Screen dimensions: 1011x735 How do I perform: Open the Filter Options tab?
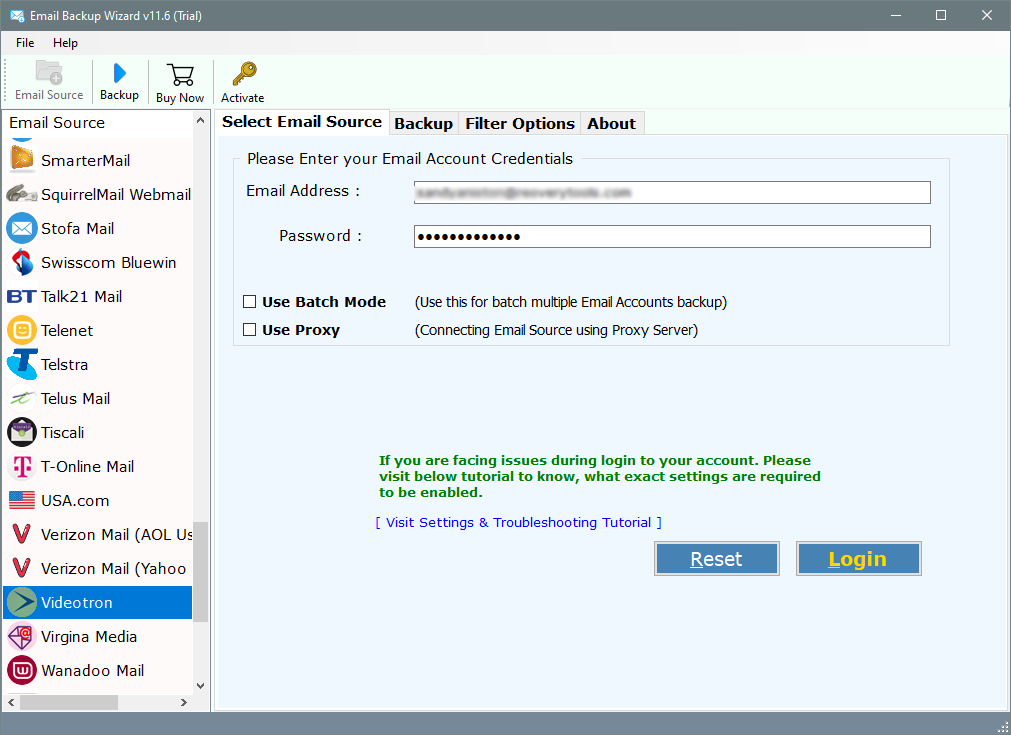(520, 124)
